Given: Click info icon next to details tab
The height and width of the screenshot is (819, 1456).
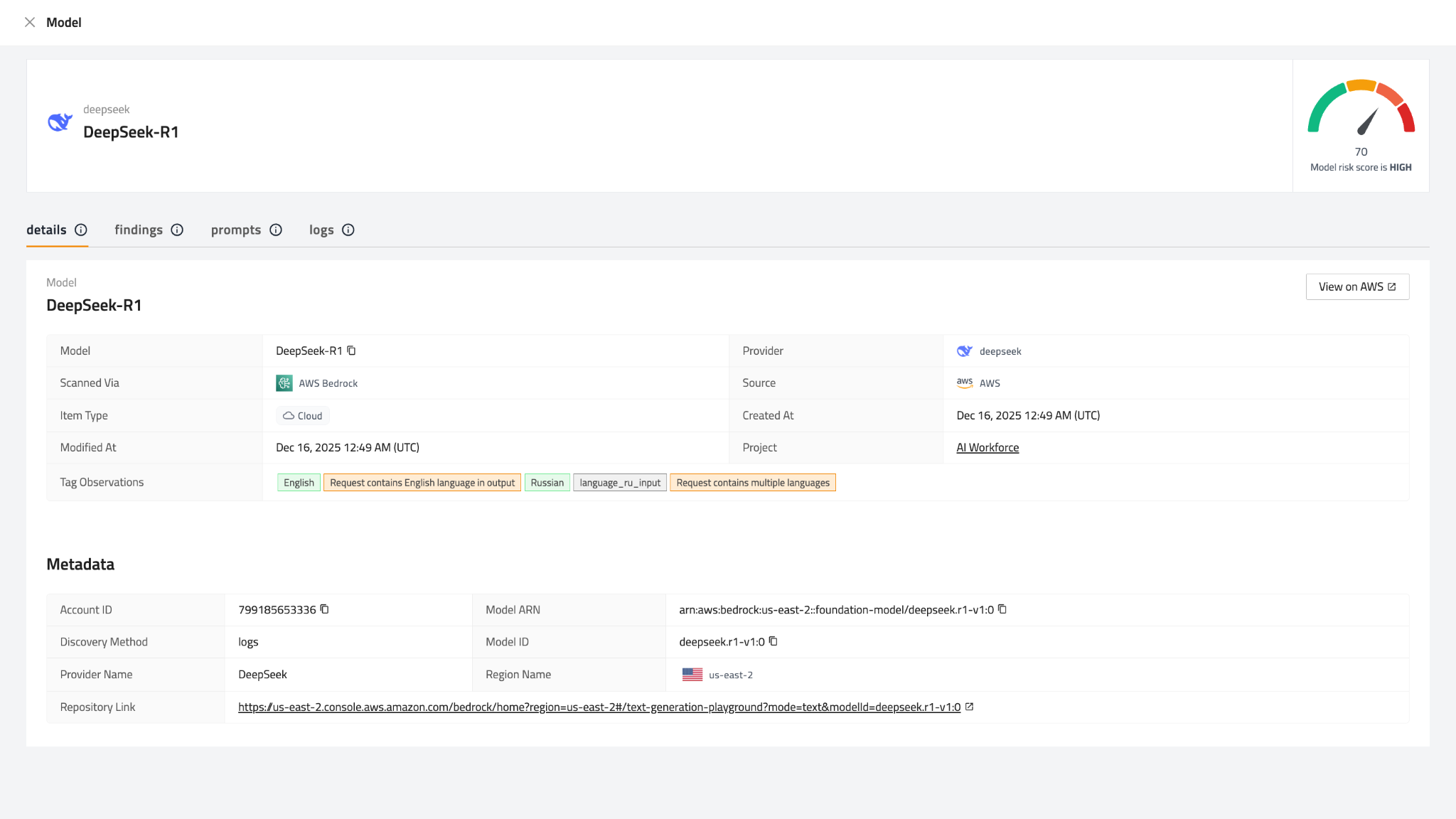Looking at the screenshot, I should (81, 230).
